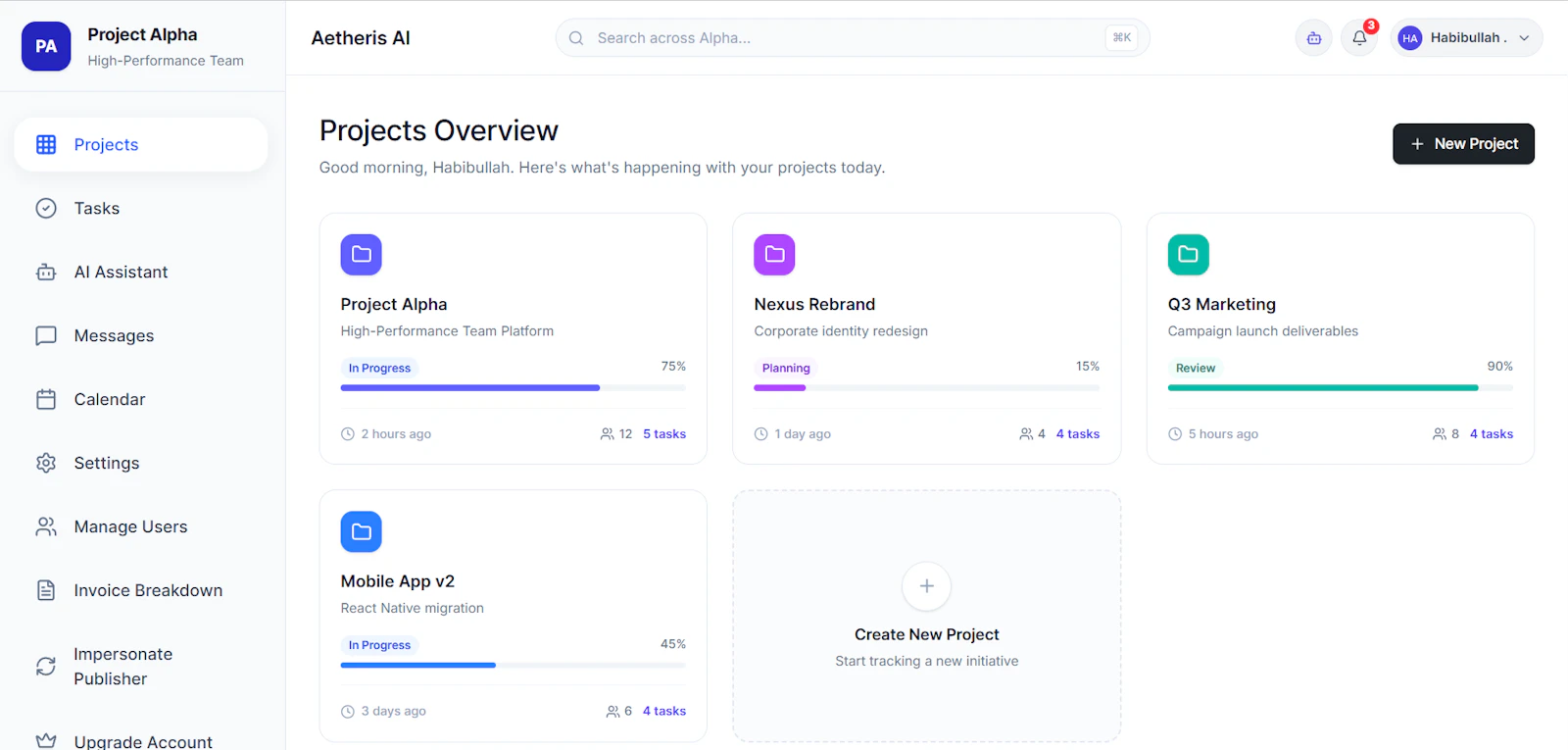Open '4 tasks' link on Q3 Marketing
1568x750 pixels.
1492,434
